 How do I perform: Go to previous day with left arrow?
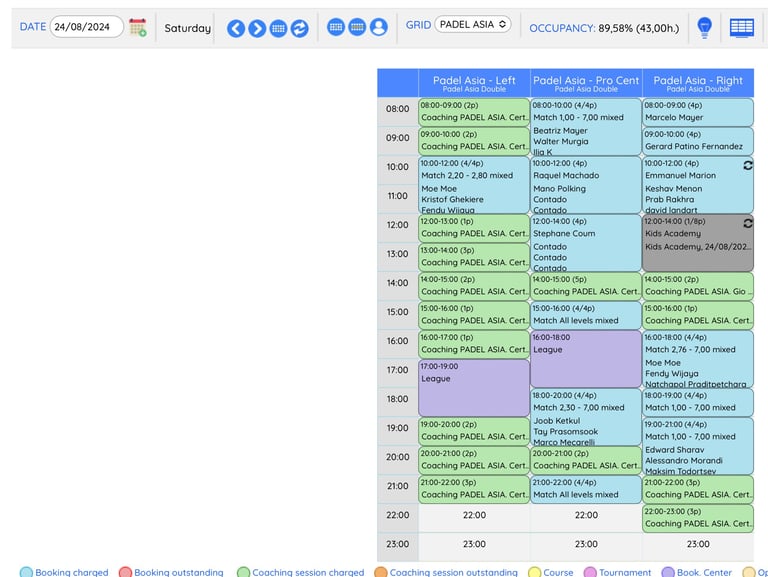[x=236, y=28]
